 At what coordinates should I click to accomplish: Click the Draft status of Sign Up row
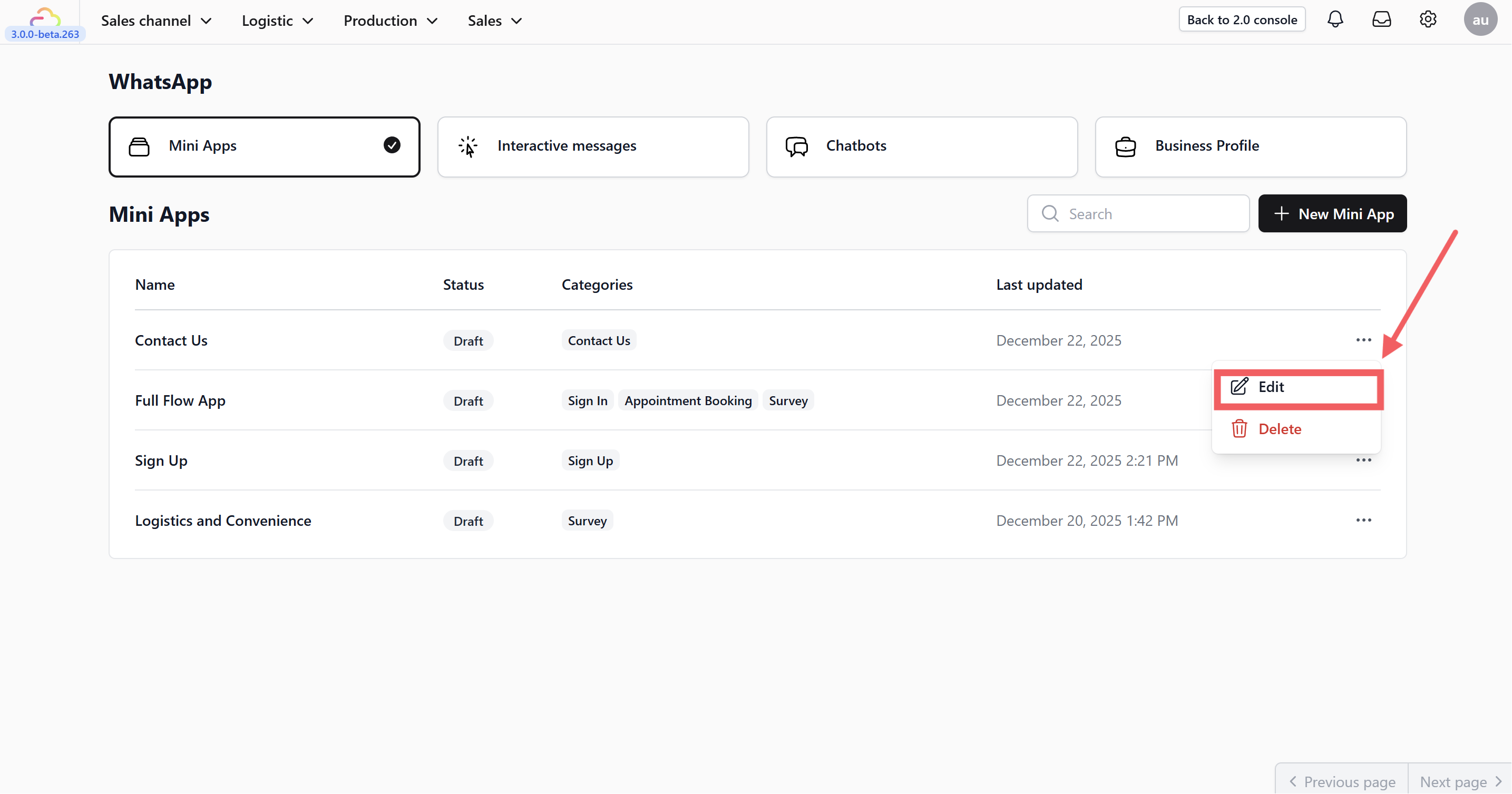(x=468, y=461)
